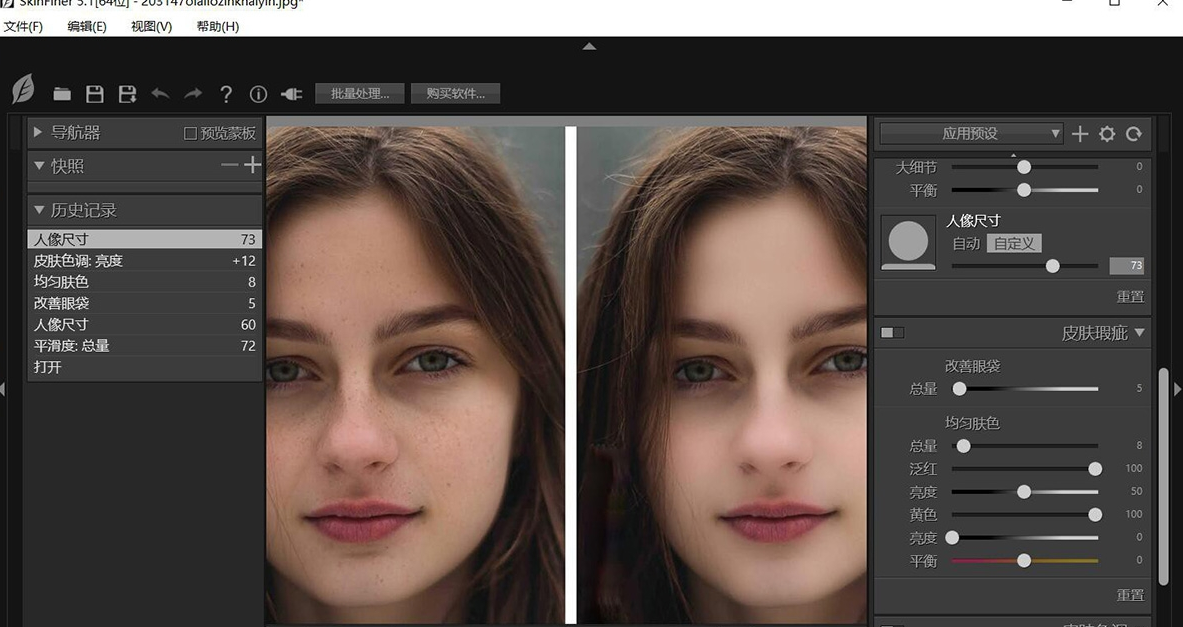Collapse the 皮肤瑕疵 section triangle

pyautogui.click(x=1139, y=332)
